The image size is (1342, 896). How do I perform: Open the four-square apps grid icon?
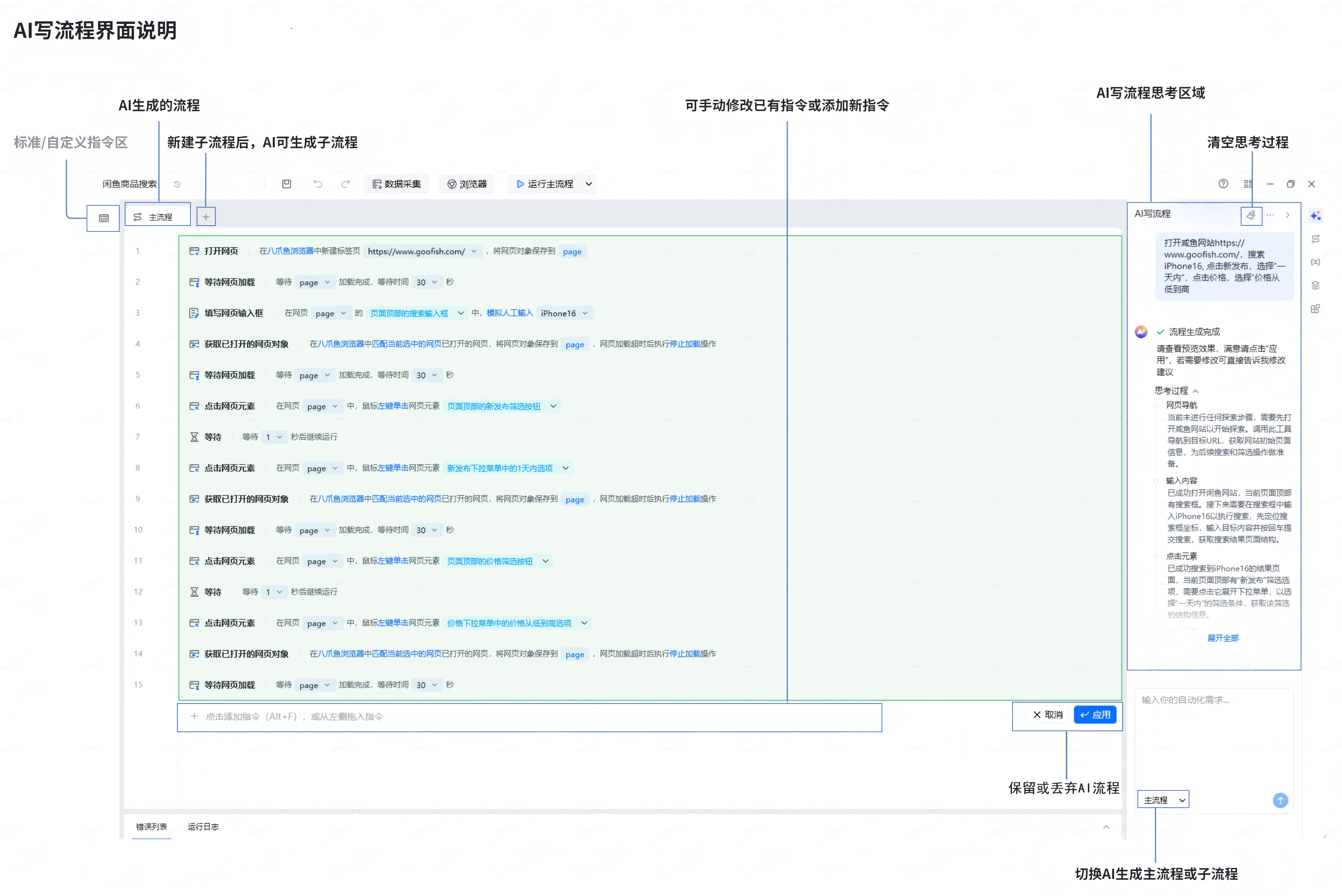click(x=1248, y=183)
